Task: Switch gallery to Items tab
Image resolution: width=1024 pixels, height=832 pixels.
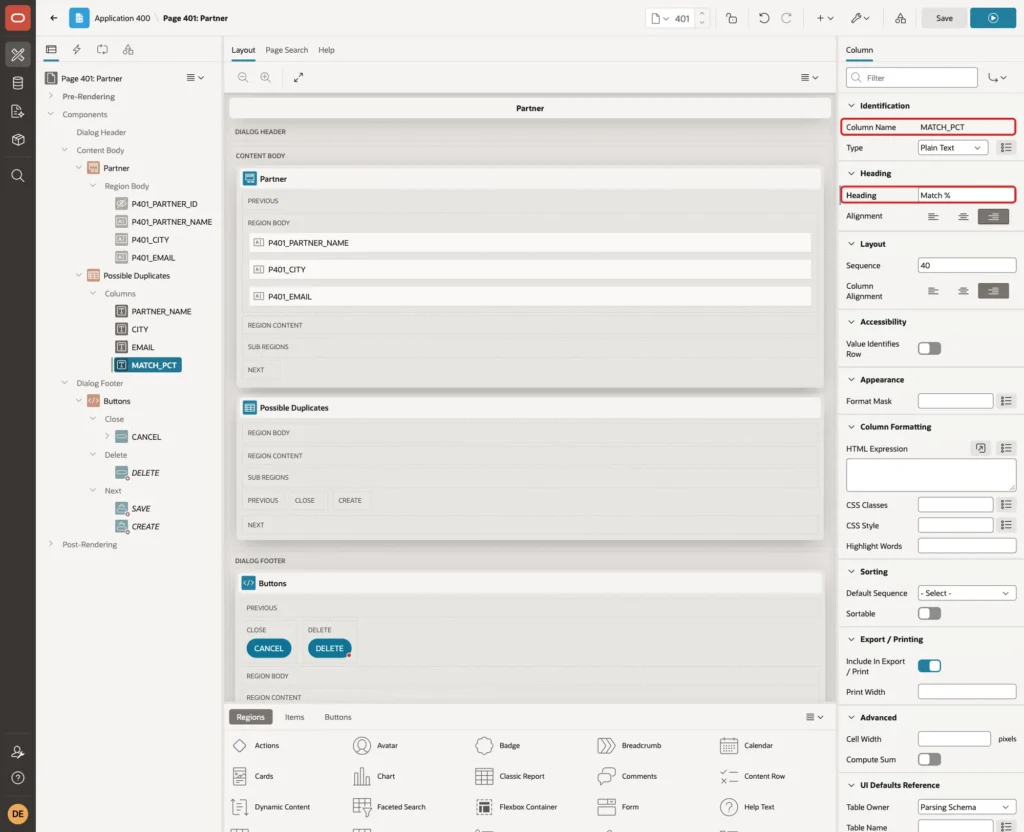Action: 295,716
